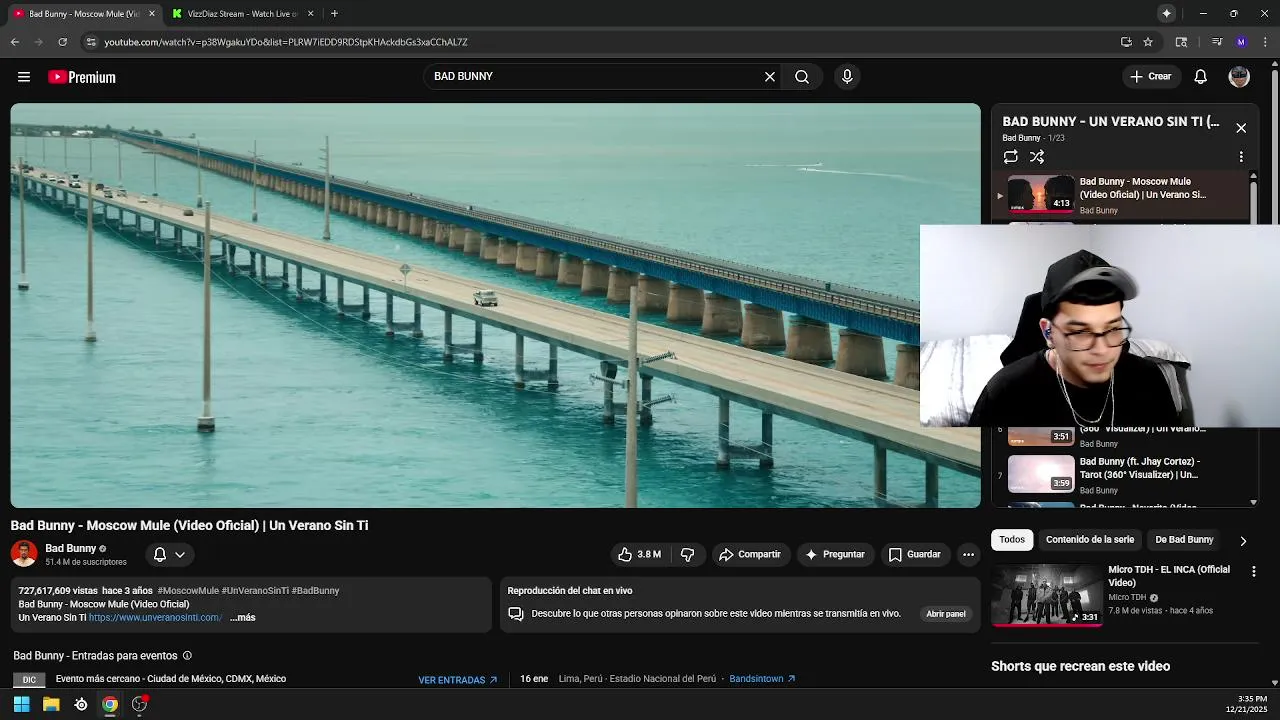
Task: Click the Crear button
Action: [x=1151, y=76]
